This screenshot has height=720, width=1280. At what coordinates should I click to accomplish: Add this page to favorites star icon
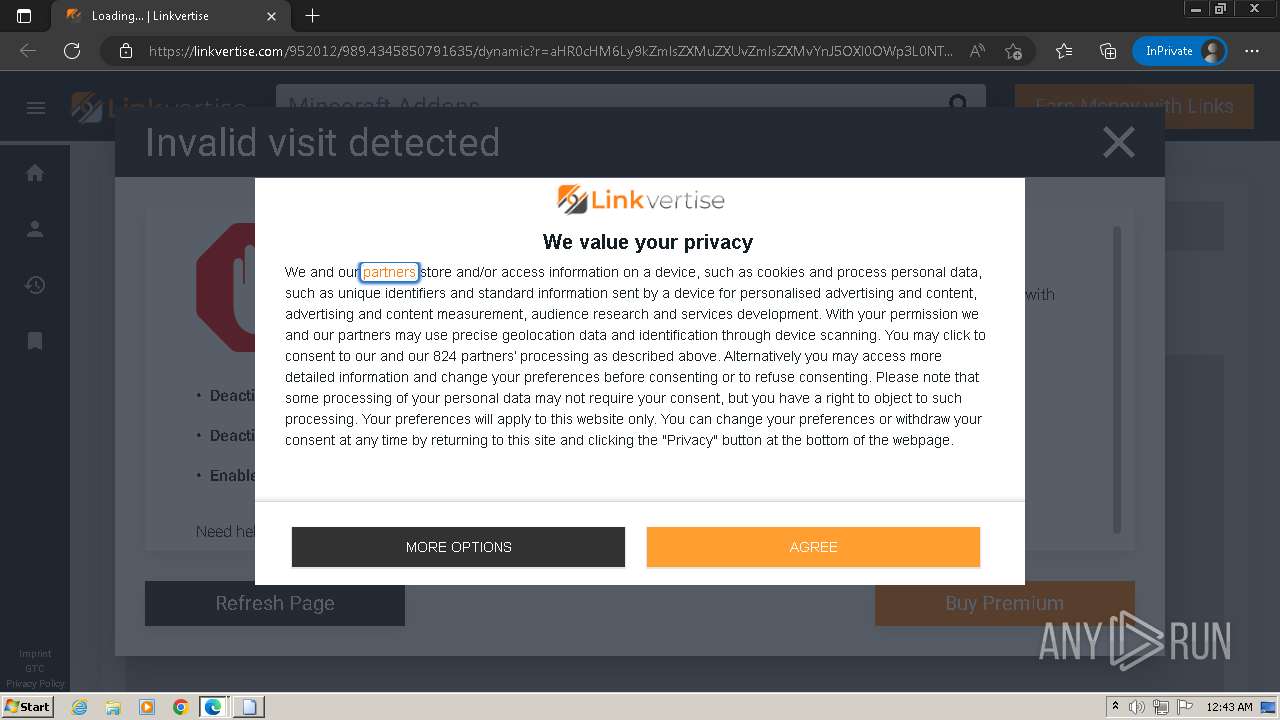click(x=1013, y=51)
